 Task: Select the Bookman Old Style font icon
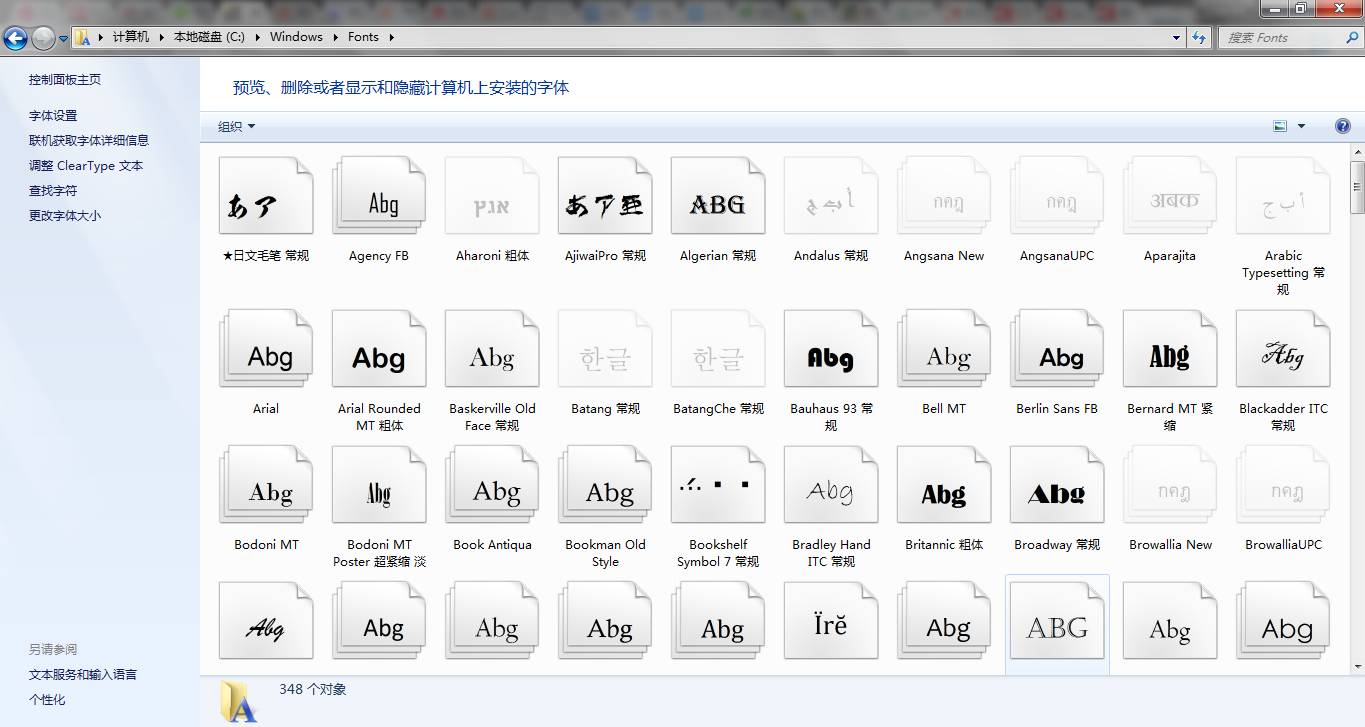pyautogui.click(x=605, y=485)
